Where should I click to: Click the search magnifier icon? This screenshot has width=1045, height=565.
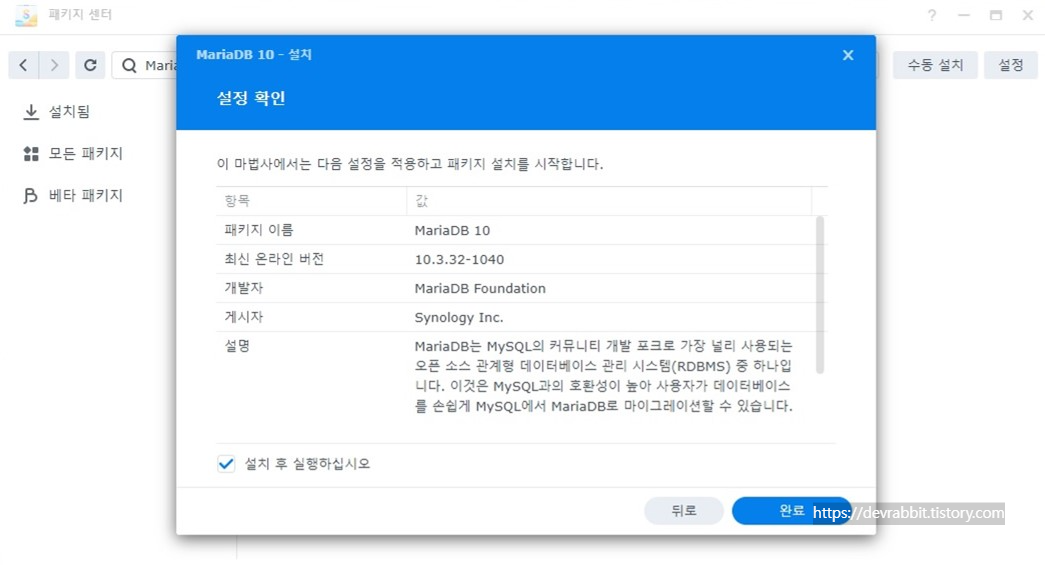tap(129, 65)
